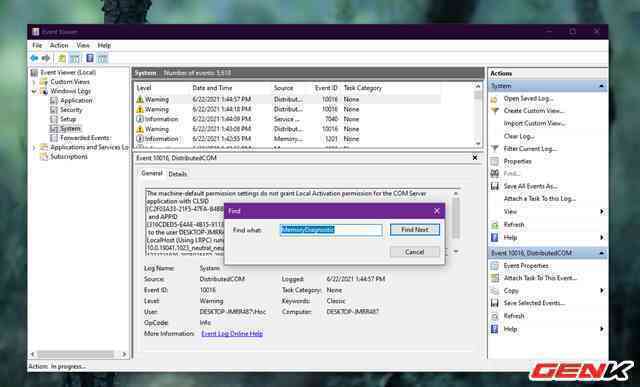Click Clear Log in Actions pane
The height and width of the screenshot is (387, 640).
coord(519,136)
